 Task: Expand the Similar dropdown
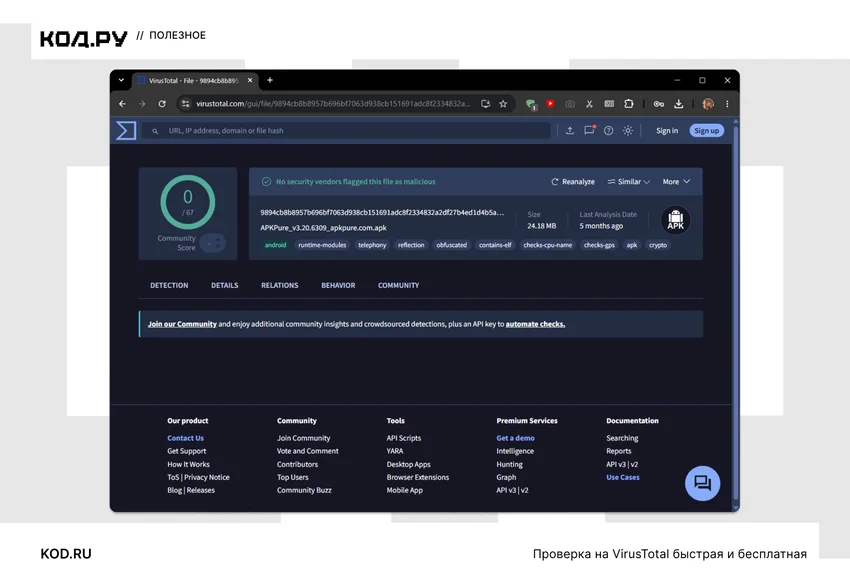(628, 182)
